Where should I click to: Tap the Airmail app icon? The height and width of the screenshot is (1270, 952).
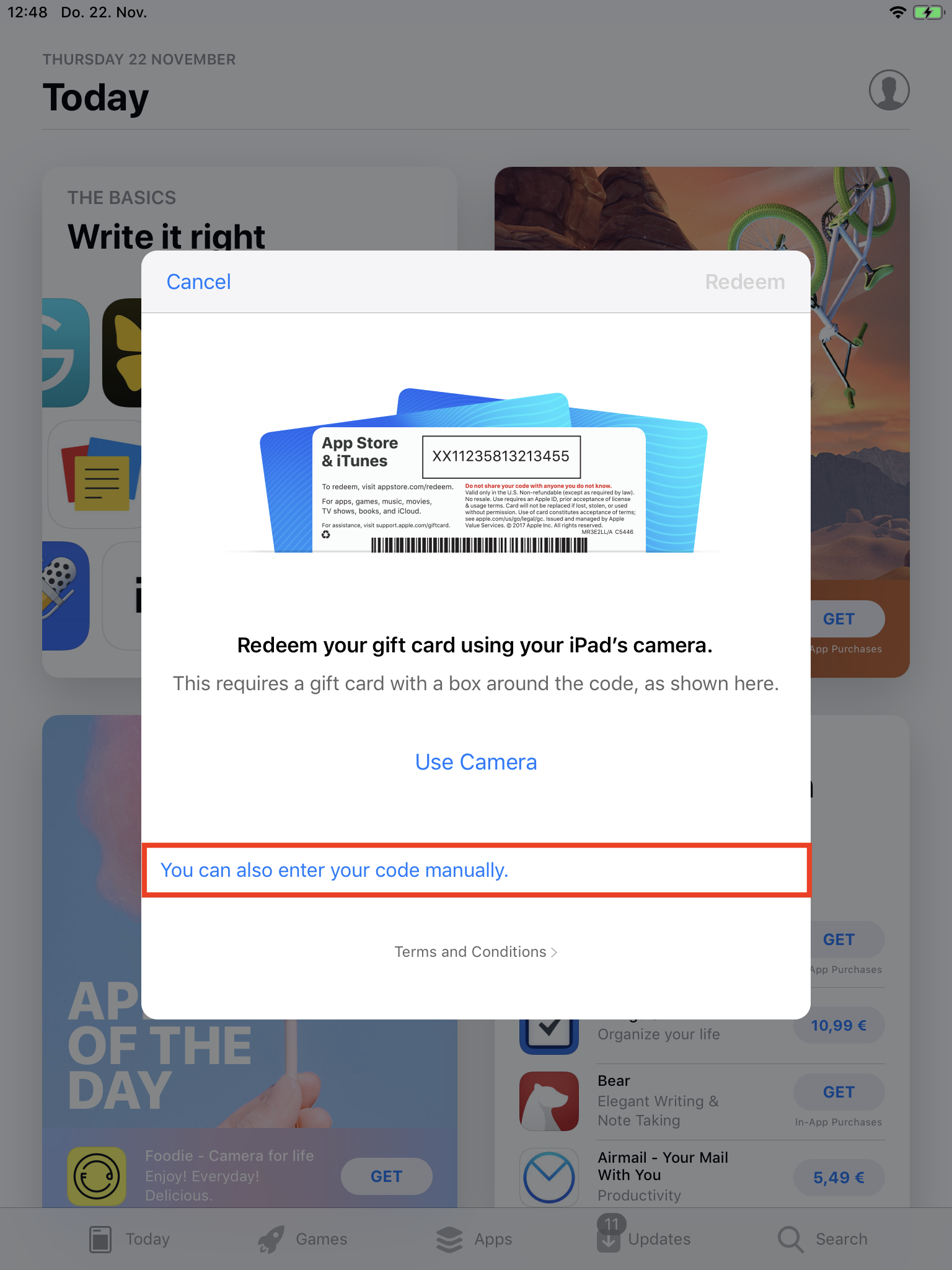(x=549, y=1177)
